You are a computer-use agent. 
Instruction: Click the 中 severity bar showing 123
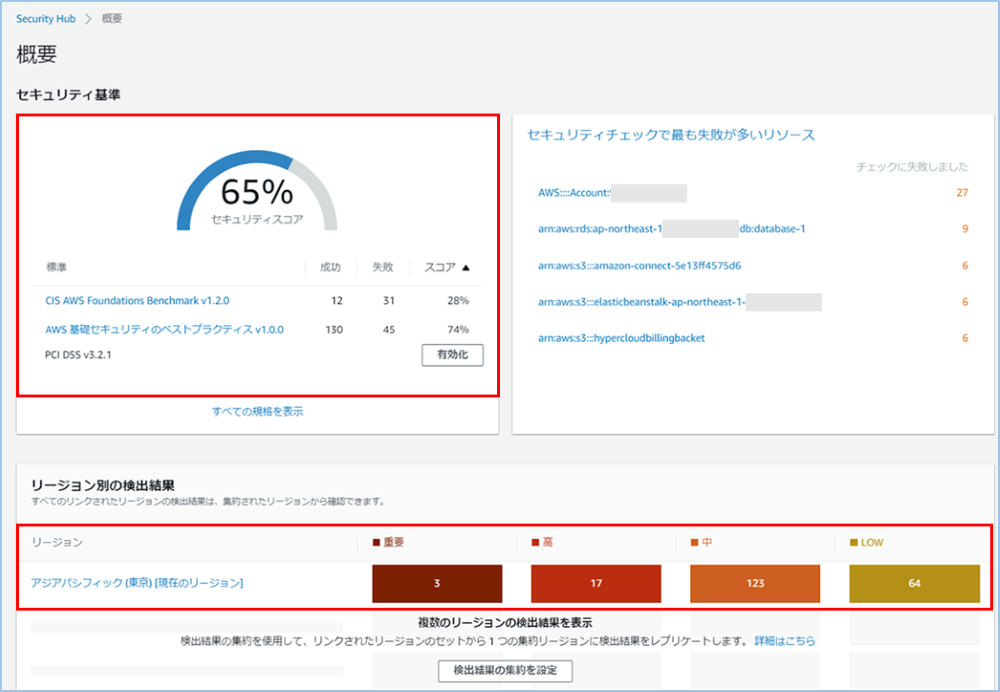755,583
